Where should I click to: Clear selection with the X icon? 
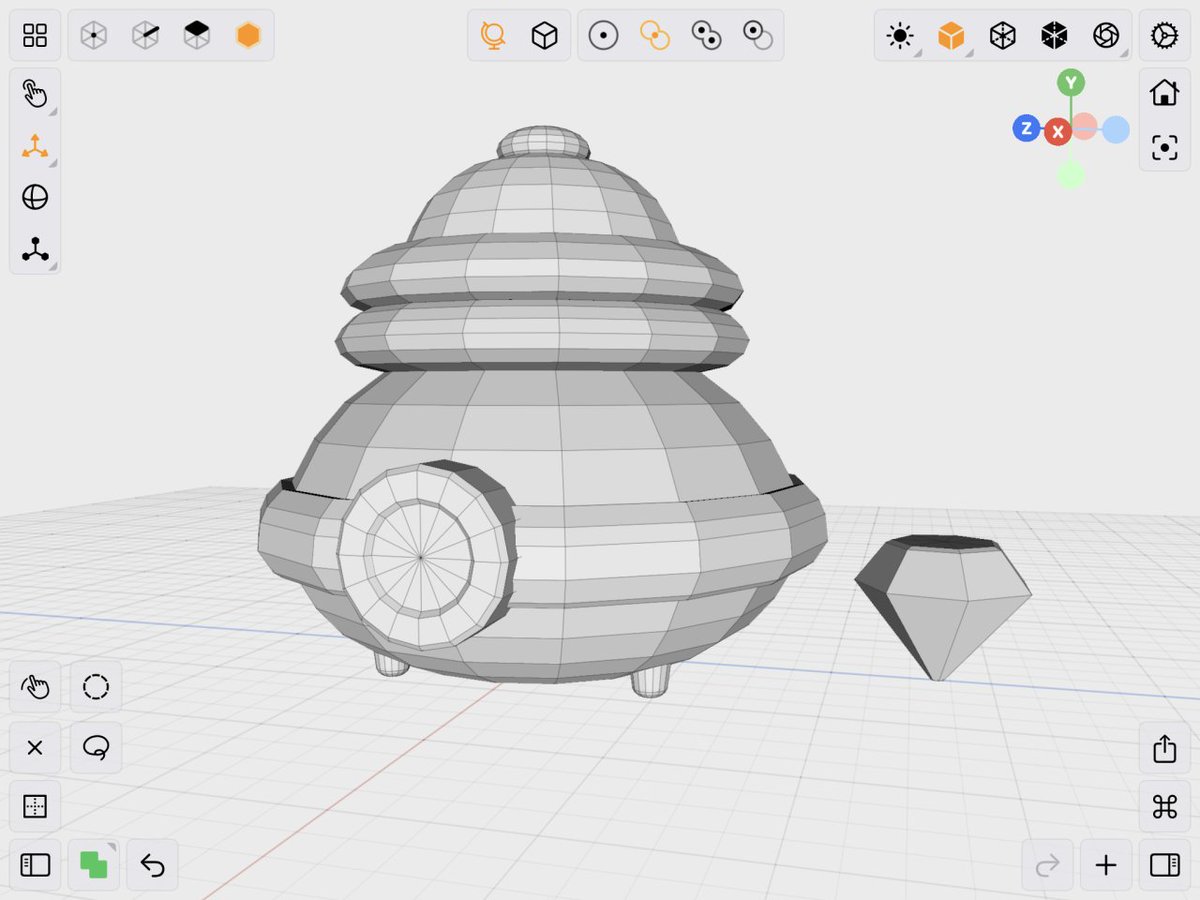(x=35, y=747)
